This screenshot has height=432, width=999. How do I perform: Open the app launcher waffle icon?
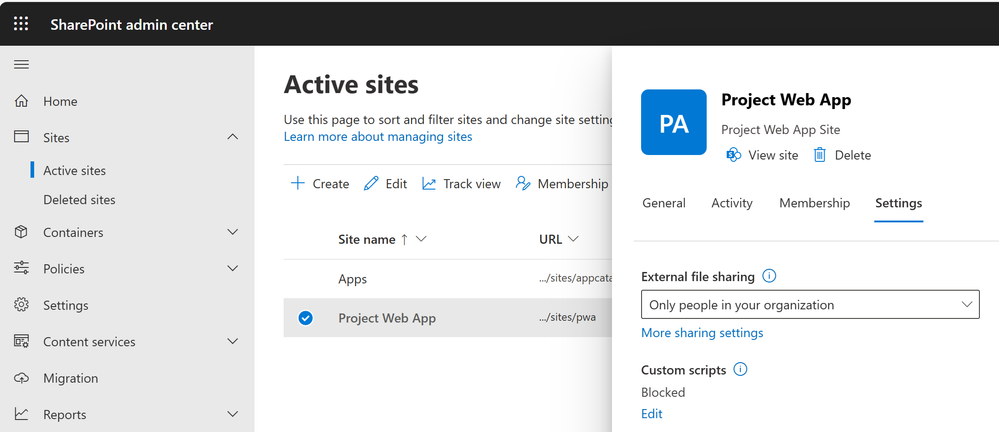21,24
